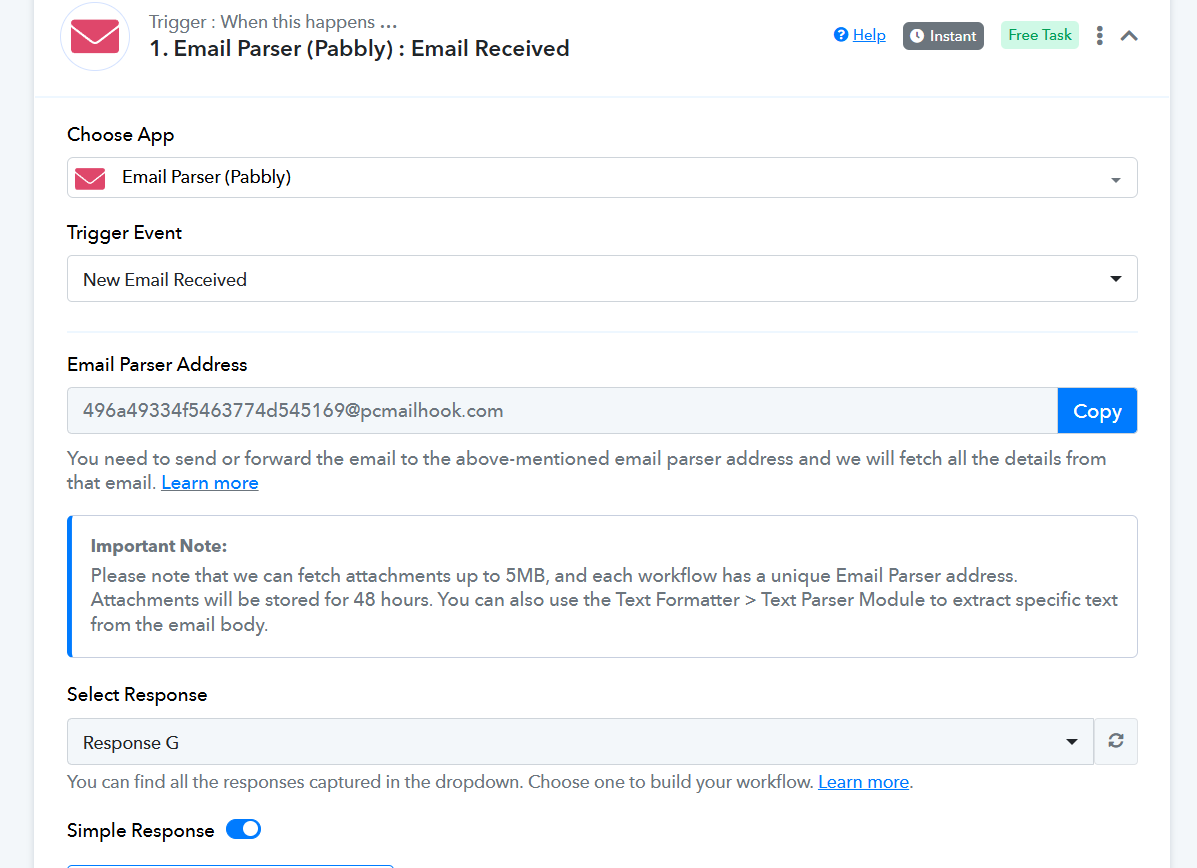Click the envelope icon in Choose App field
The image size is (1197, 868).
click(x=90, y=178)
